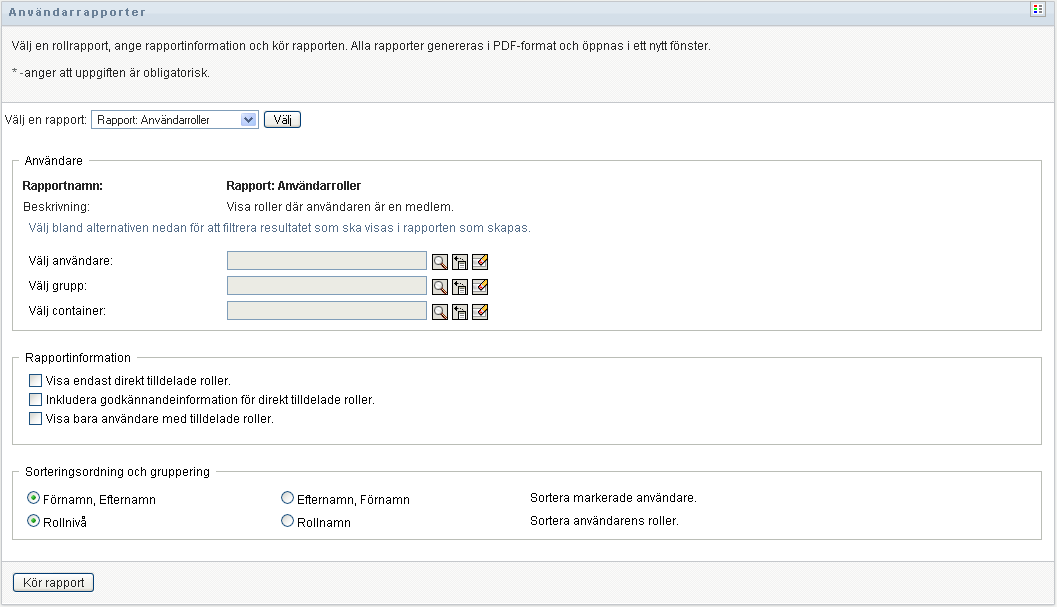
Task: Click search icon for Välj container
Action: click(x=439, y=312)
